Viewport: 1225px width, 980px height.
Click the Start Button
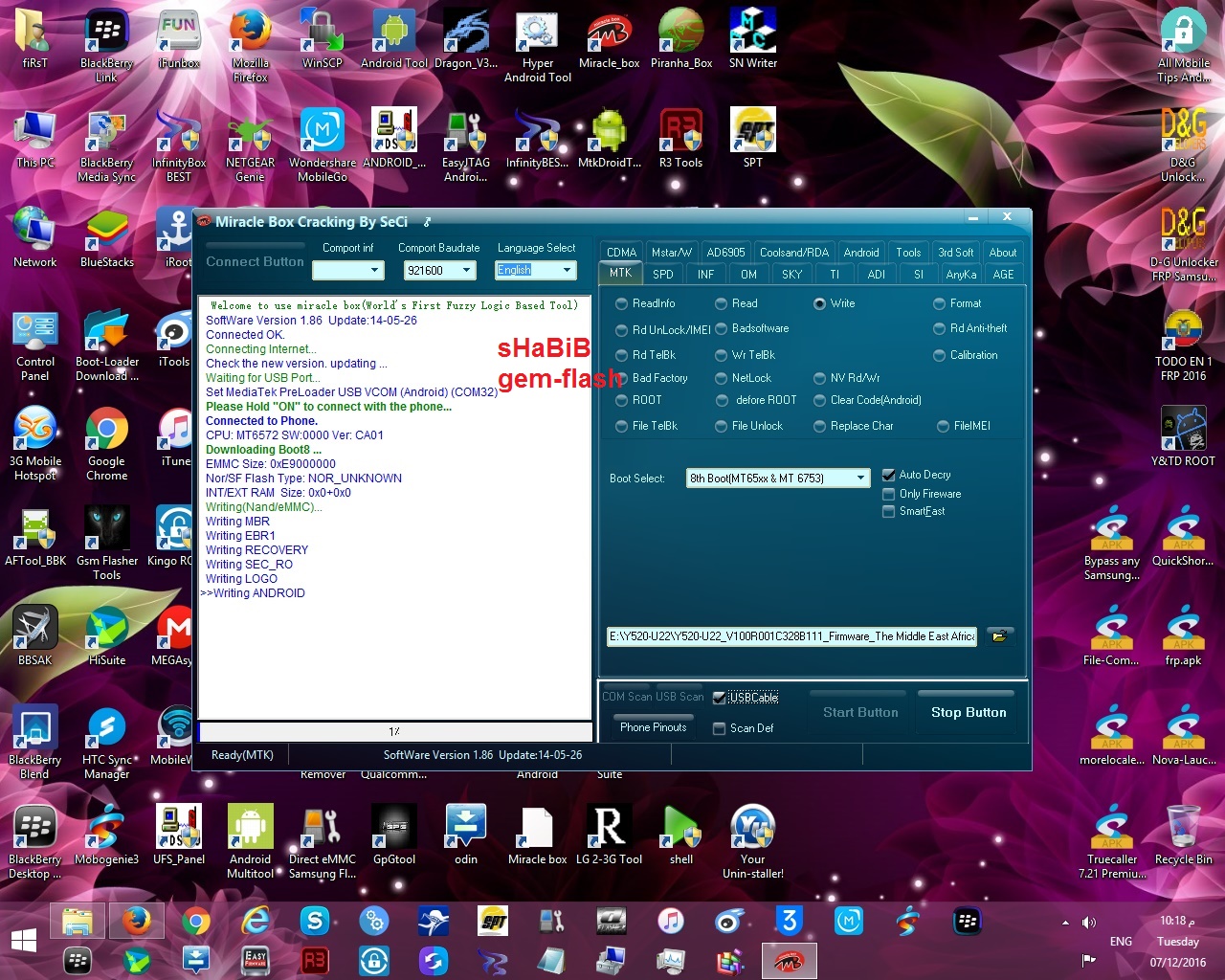click(x=860, y=712)
